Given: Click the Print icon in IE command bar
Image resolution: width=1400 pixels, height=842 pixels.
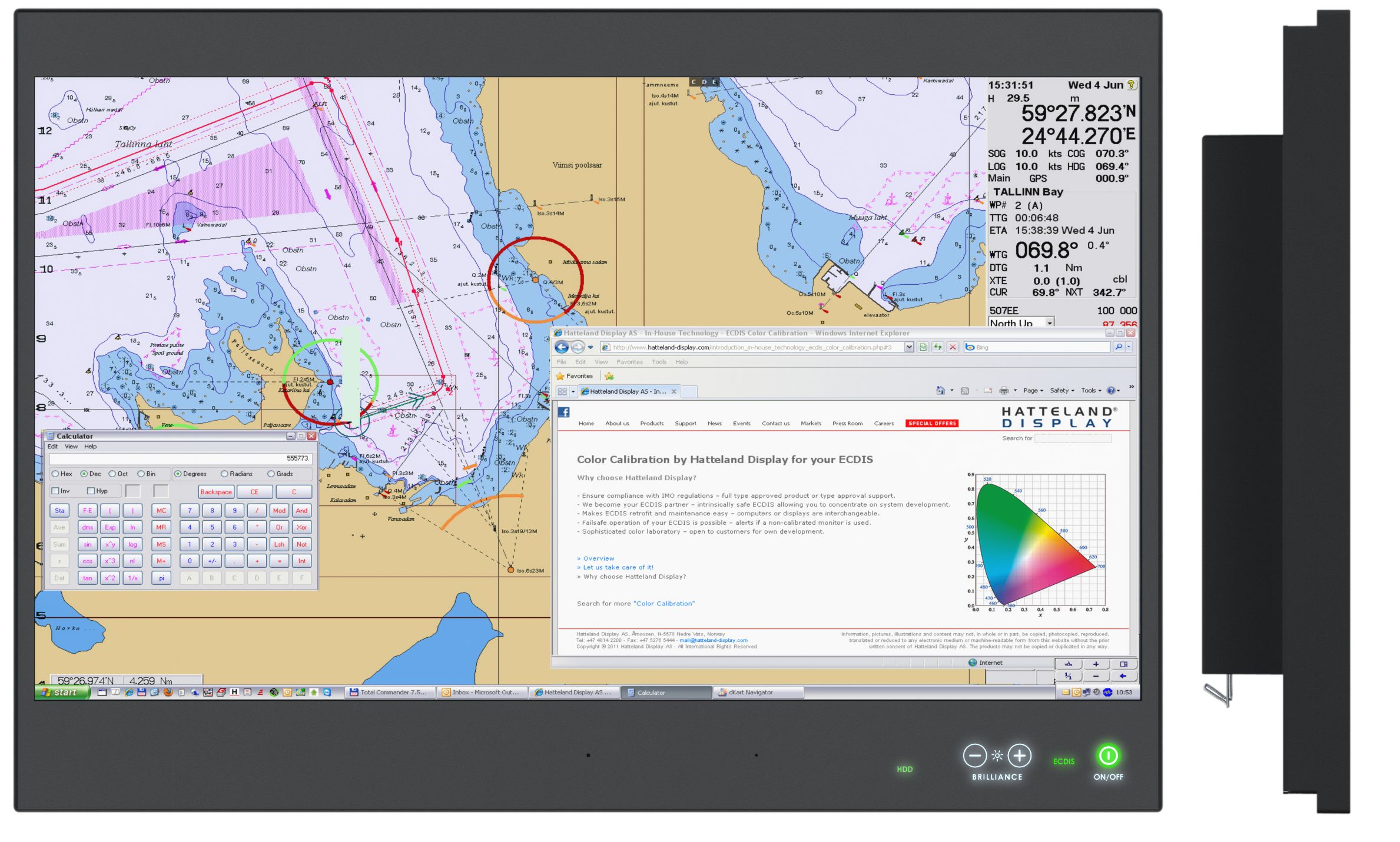Looking at the screenshot, I should click(1004, 390).
